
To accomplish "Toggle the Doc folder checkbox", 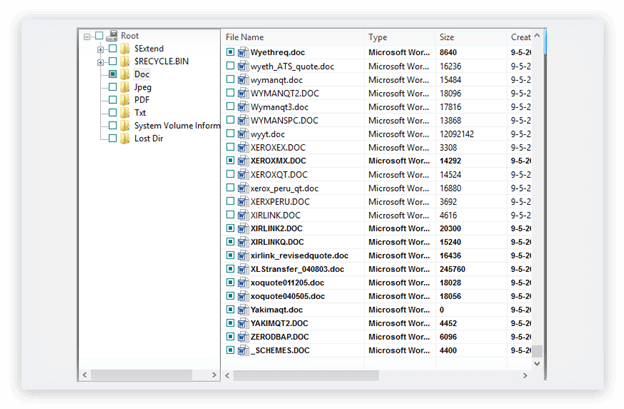I will coord(112,74).
